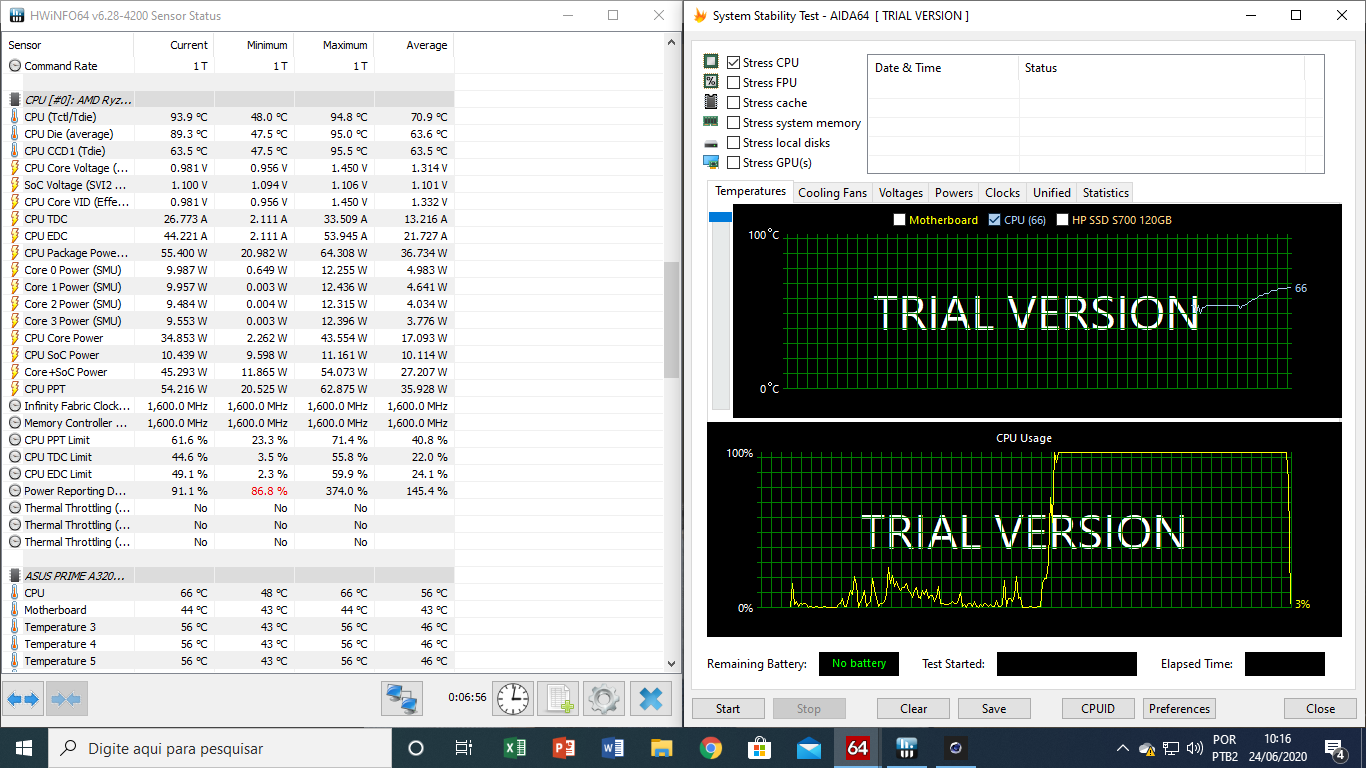Switch to AIDA64 taskbar icon

[858, 748]
